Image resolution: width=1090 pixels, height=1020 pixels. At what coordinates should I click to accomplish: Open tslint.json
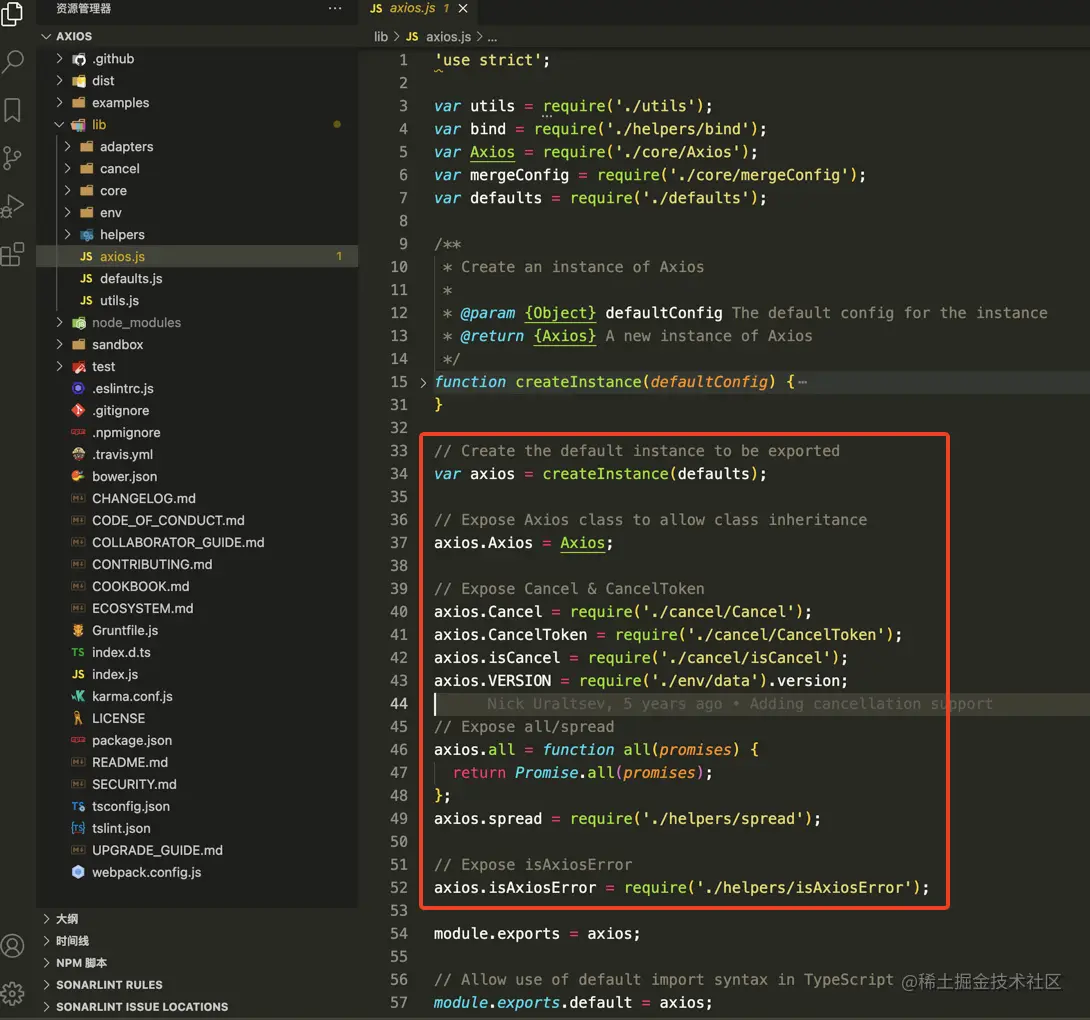point(197,829)
